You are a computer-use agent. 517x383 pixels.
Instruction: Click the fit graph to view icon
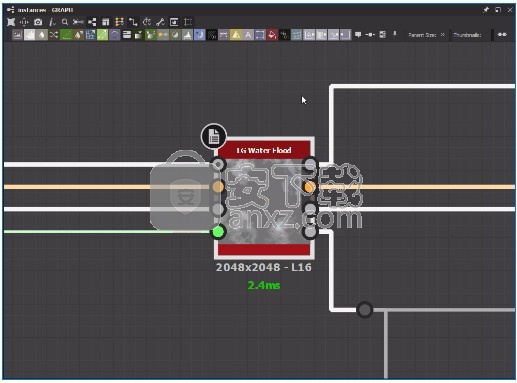tap(11, 22)
